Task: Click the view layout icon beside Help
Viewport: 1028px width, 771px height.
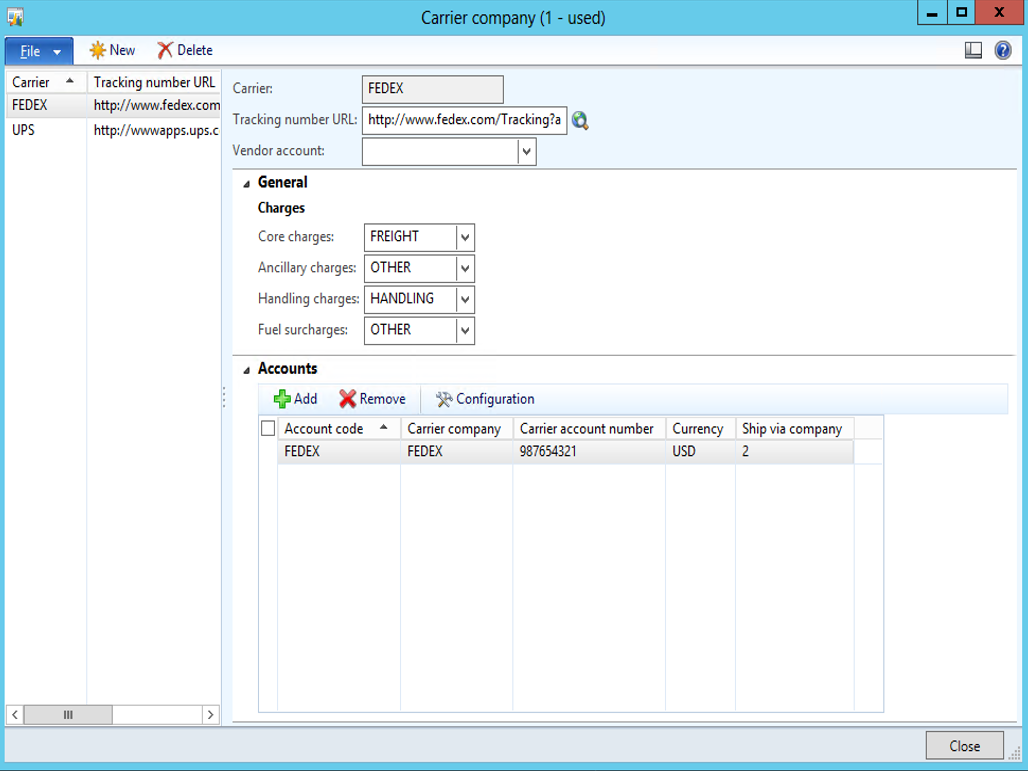Action: (973, 50)
